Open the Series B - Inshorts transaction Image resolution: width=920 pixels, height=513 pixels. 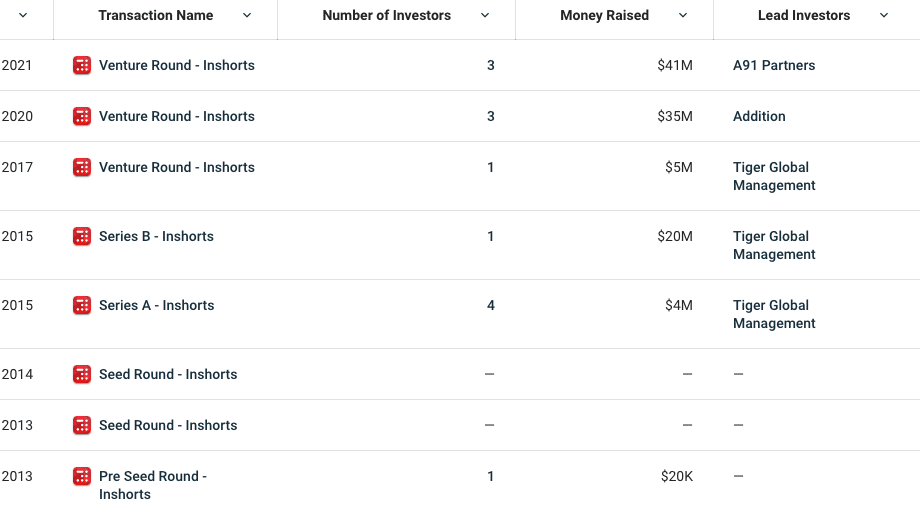pyautogui.click(x=156, y=237)
